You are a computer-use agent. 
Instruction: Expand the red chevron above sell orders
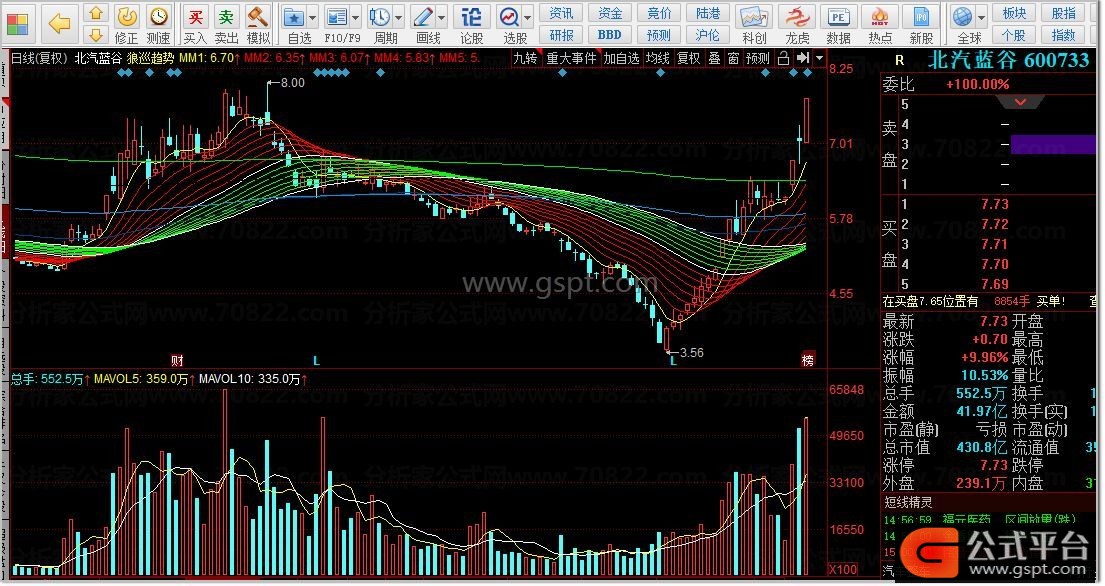pyautogui.click(x=1020, y=102)
